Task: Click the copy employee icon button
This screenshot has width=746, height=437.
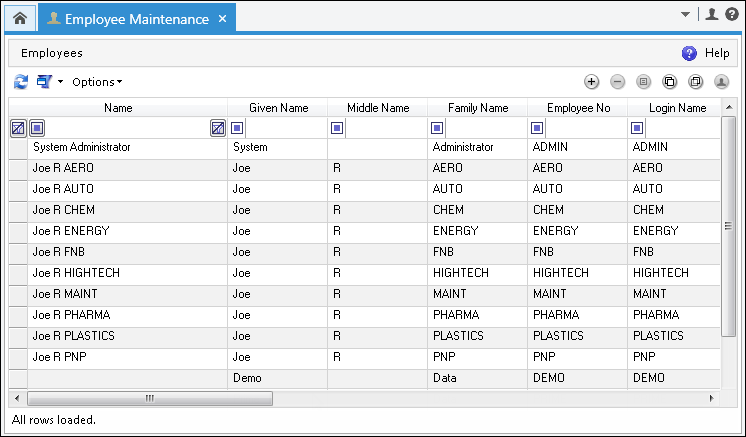Action: pyautogui.click(x=669, y=82)
